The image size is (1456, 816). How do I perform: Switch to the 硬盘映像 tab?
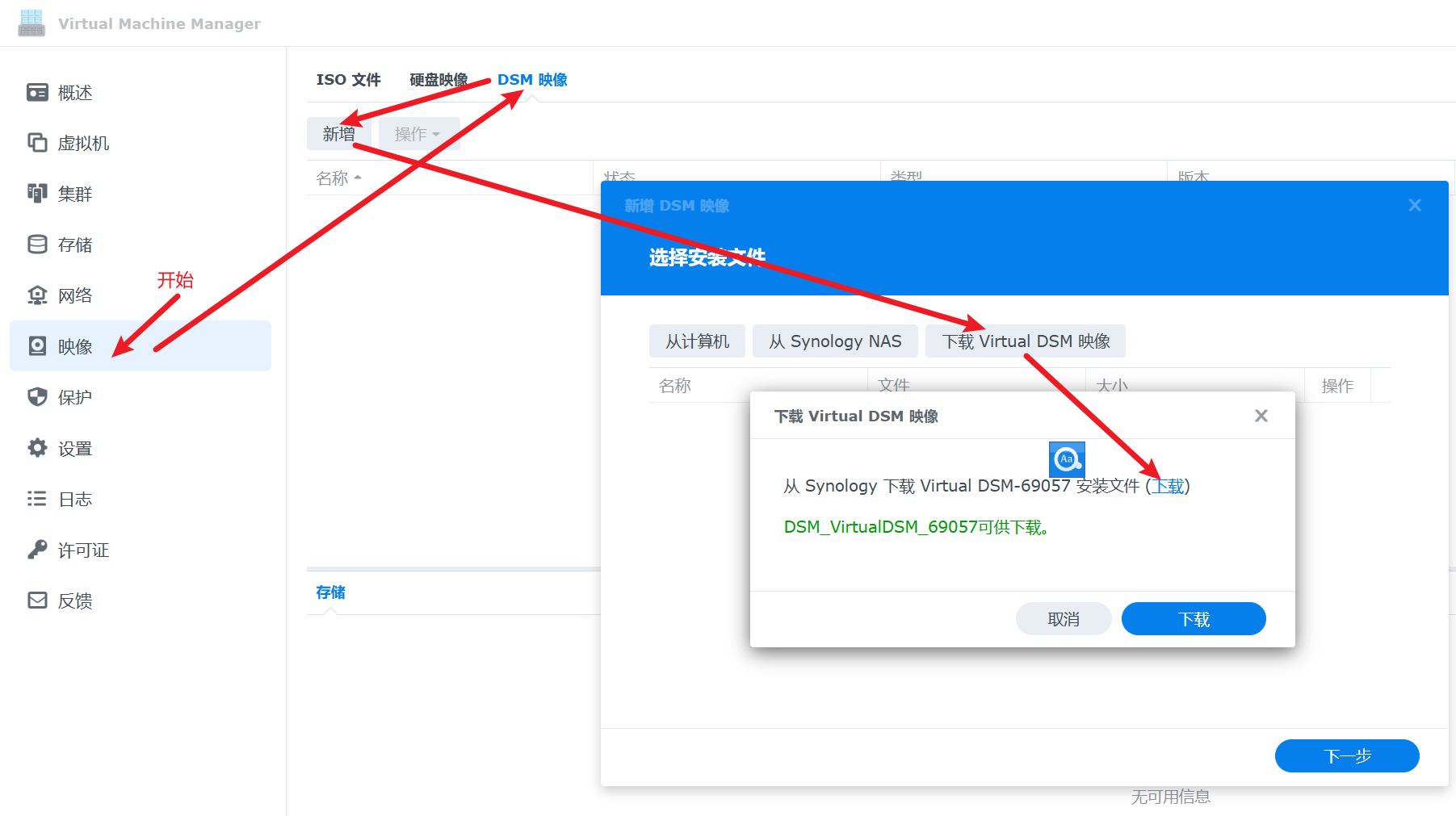coord(438,80)
